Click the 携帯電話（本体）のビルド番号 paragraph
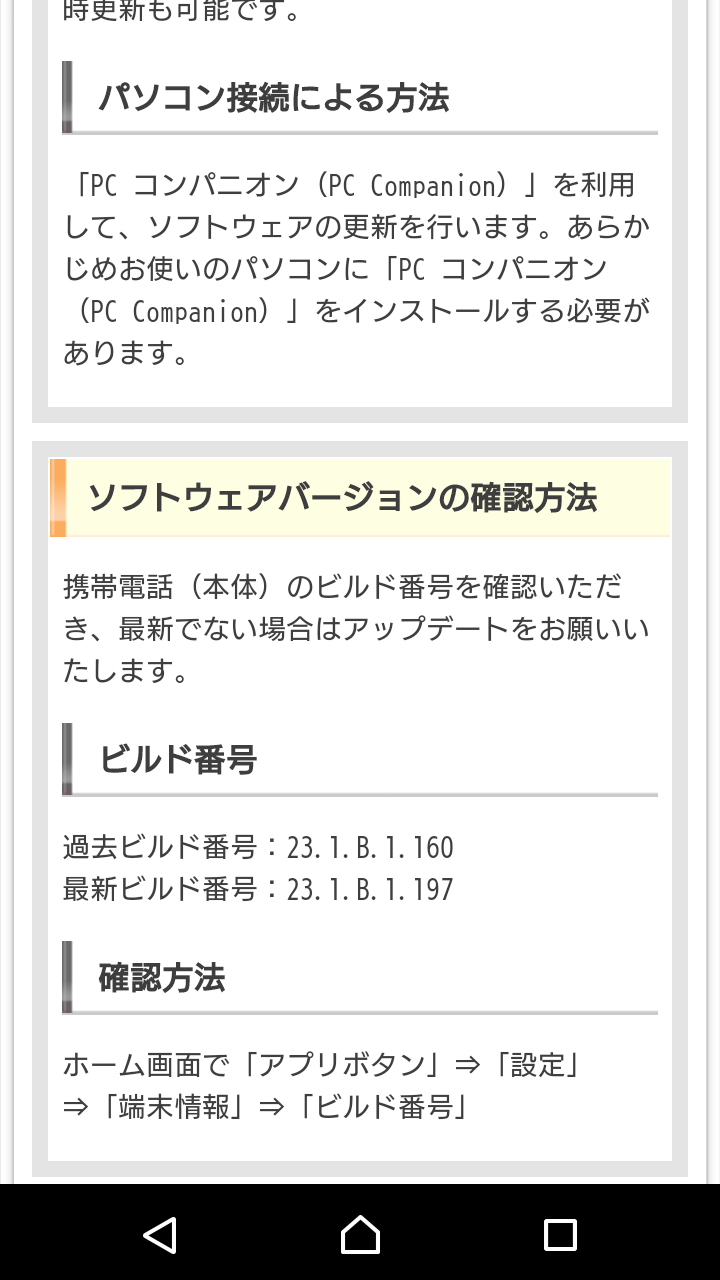The width and height of the screenshot is (720, 1280). click(x=356, y=628)
